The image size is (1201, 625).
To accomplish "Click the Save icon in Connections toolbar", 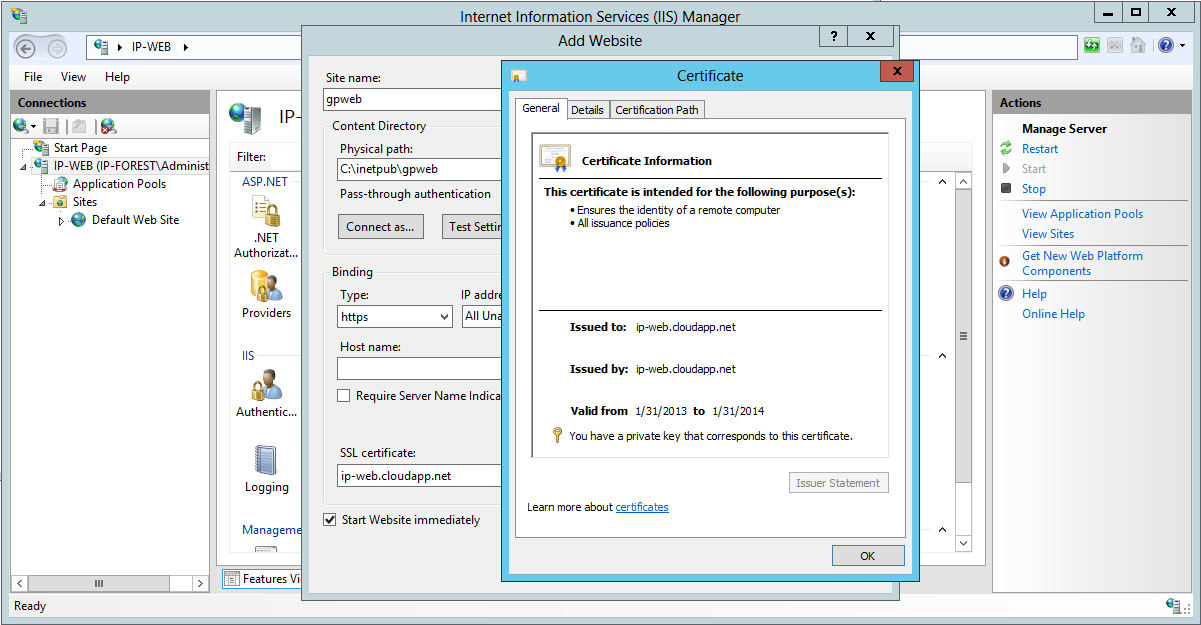I will tap(51, 126).
